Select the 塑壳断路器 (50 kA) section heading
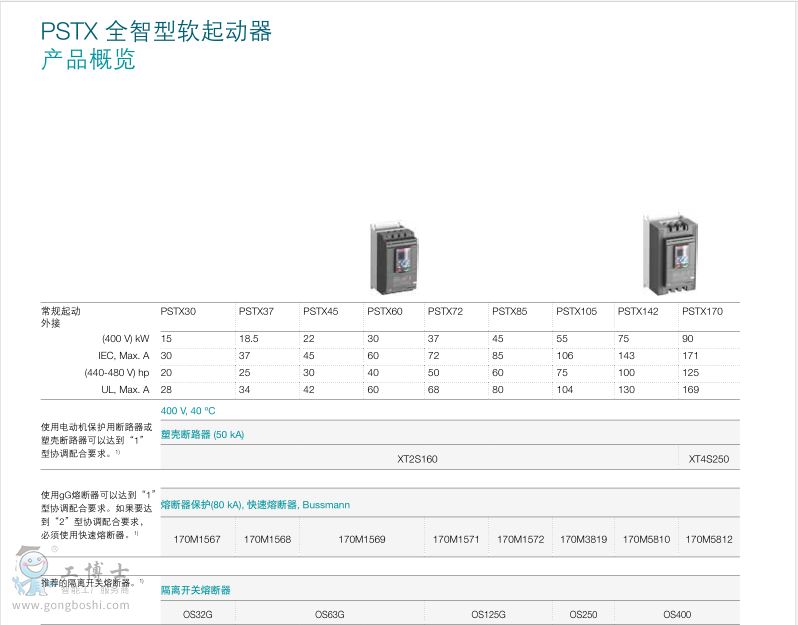798x625 pixels. [x=203, y=434]
